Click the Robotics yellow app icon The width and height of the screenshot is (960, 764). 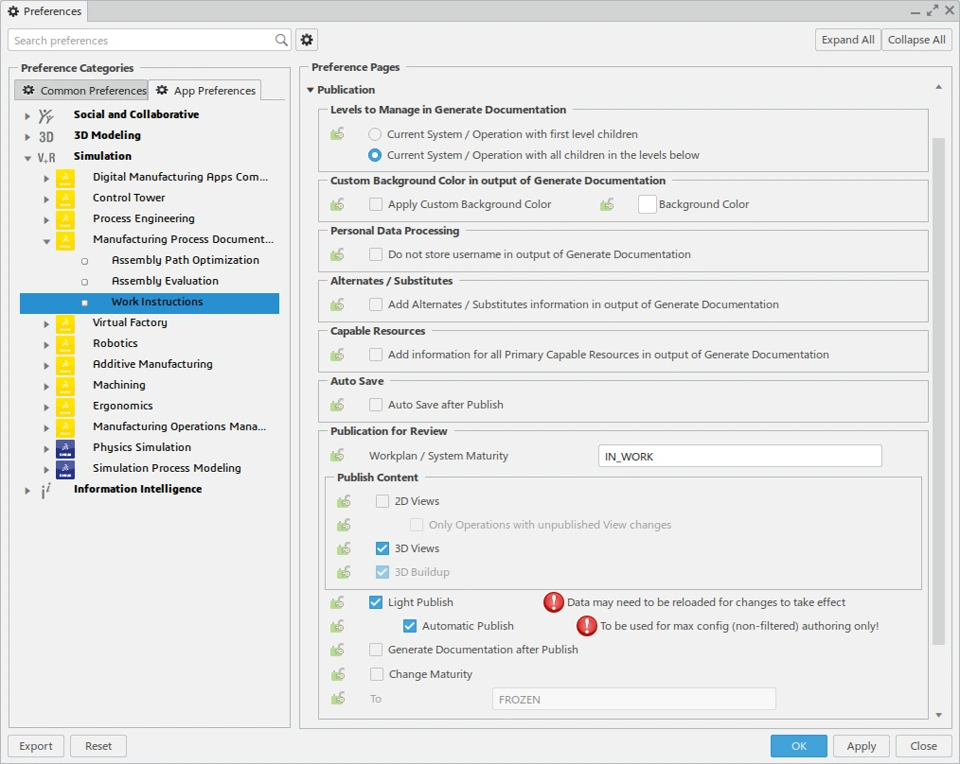[65, 345]
